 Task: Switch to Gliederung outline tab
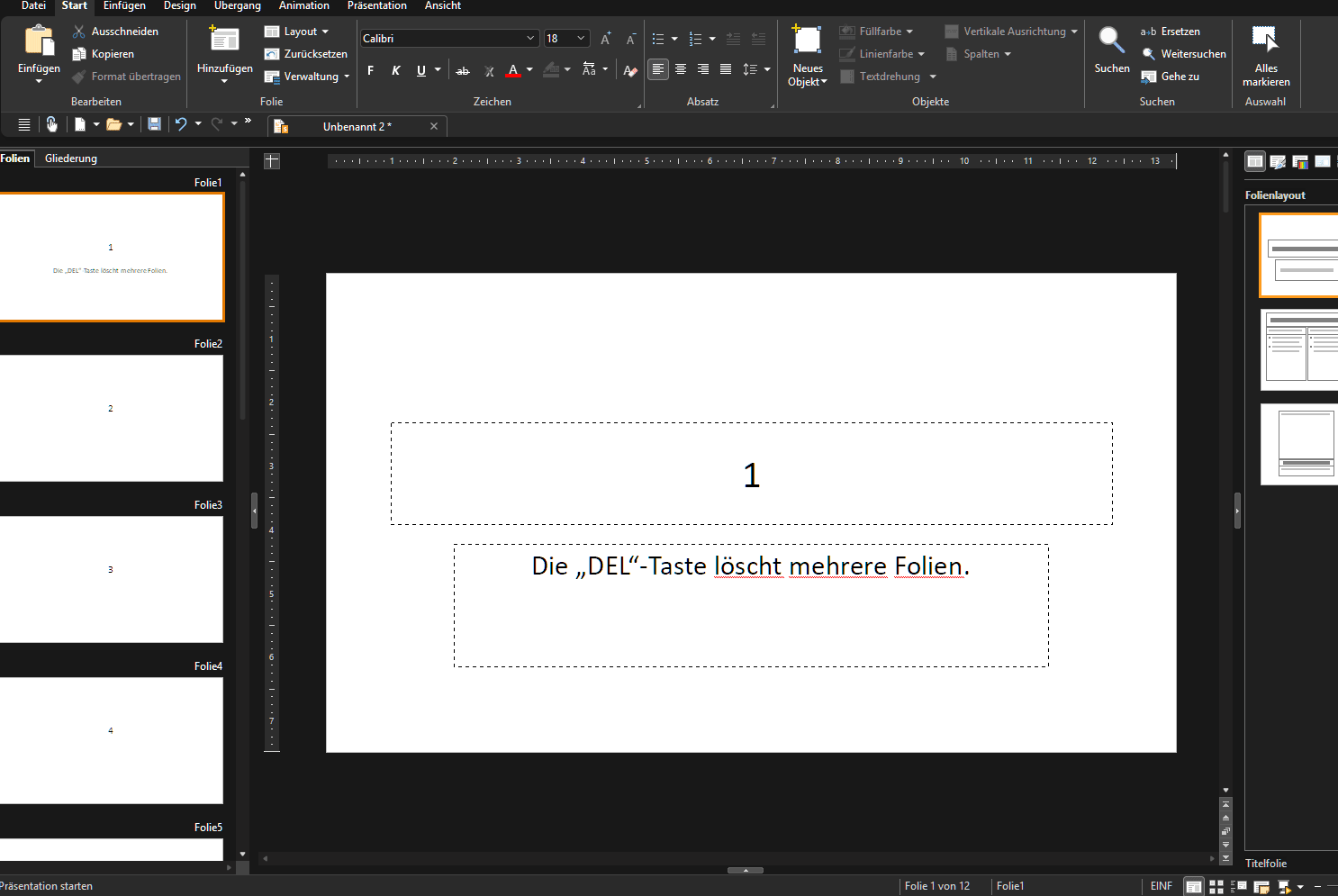pyautogui.click(x=71, y=158)
